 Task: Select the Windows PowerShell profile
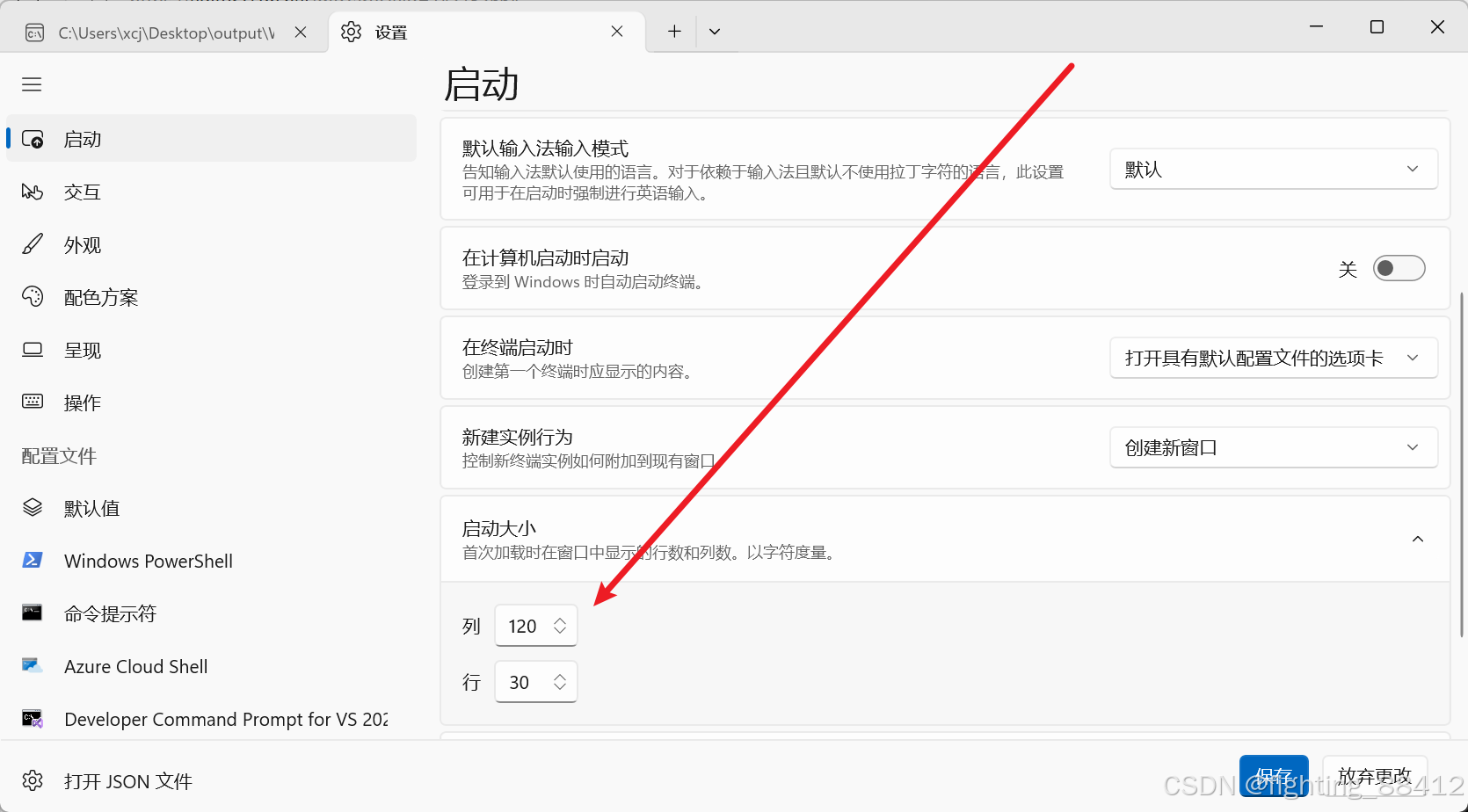(148, 561)
